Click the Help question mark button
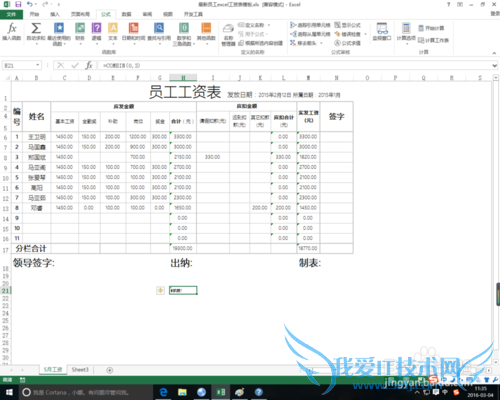Screen dimensions: 500x400 (x=449, y=4)
